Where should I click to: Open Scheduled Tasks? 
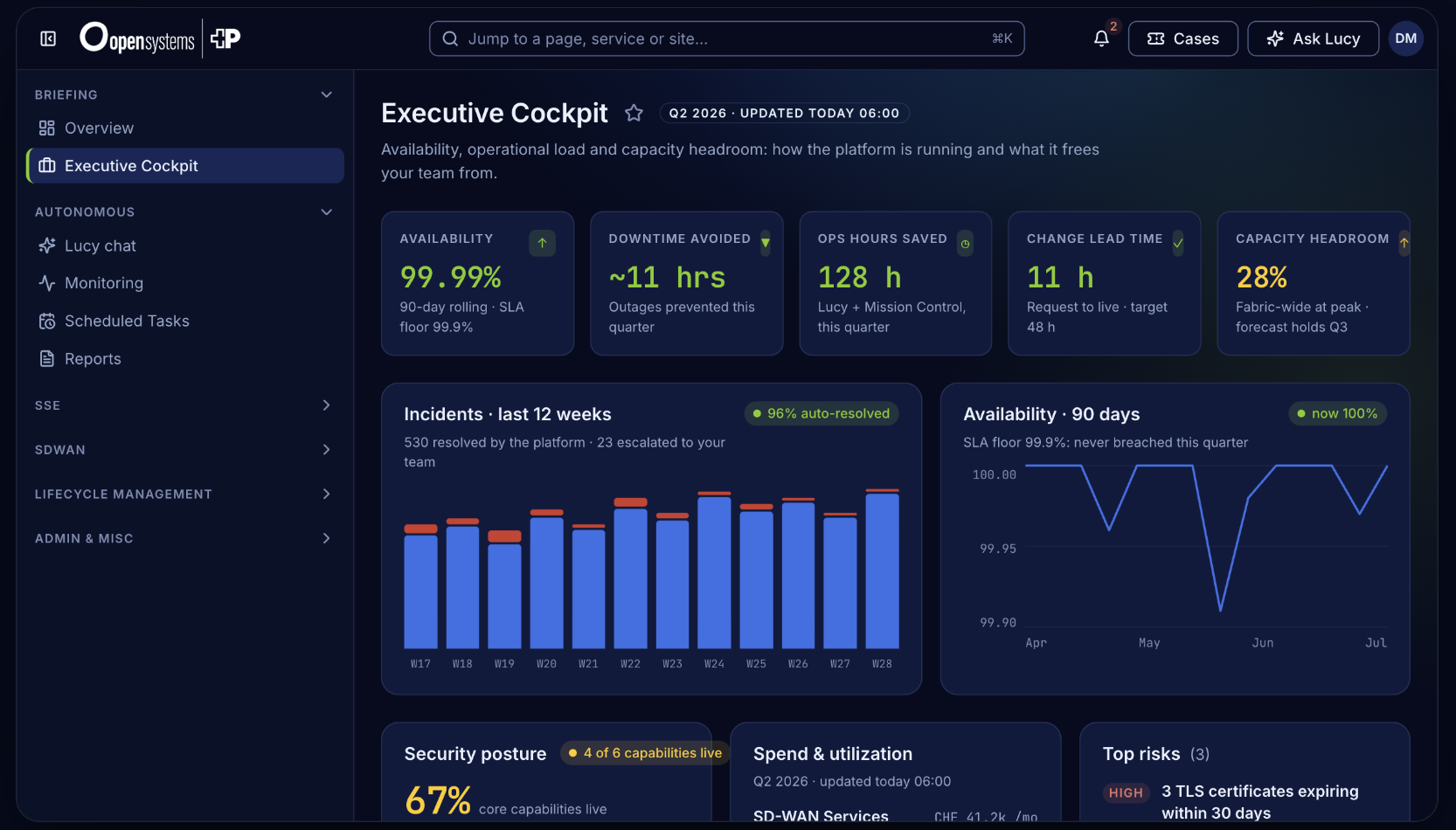click(x=185, y=321)
